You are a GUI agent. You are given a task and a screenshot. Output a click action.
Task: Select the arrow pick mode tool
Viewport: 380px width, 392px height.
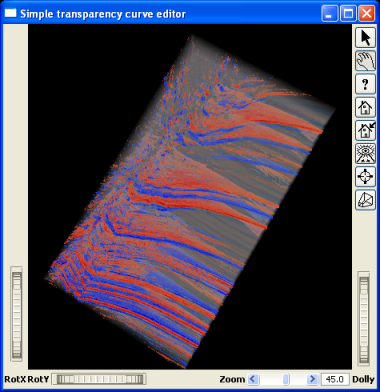click(366, 37)
